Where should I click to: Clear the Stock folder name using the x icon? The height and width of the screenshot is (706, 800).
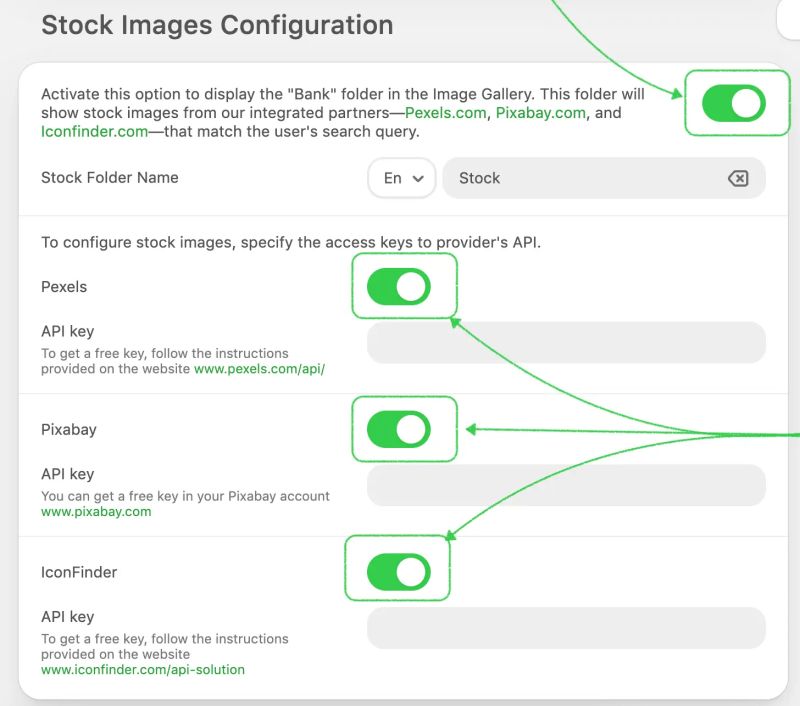coord(738,178)
